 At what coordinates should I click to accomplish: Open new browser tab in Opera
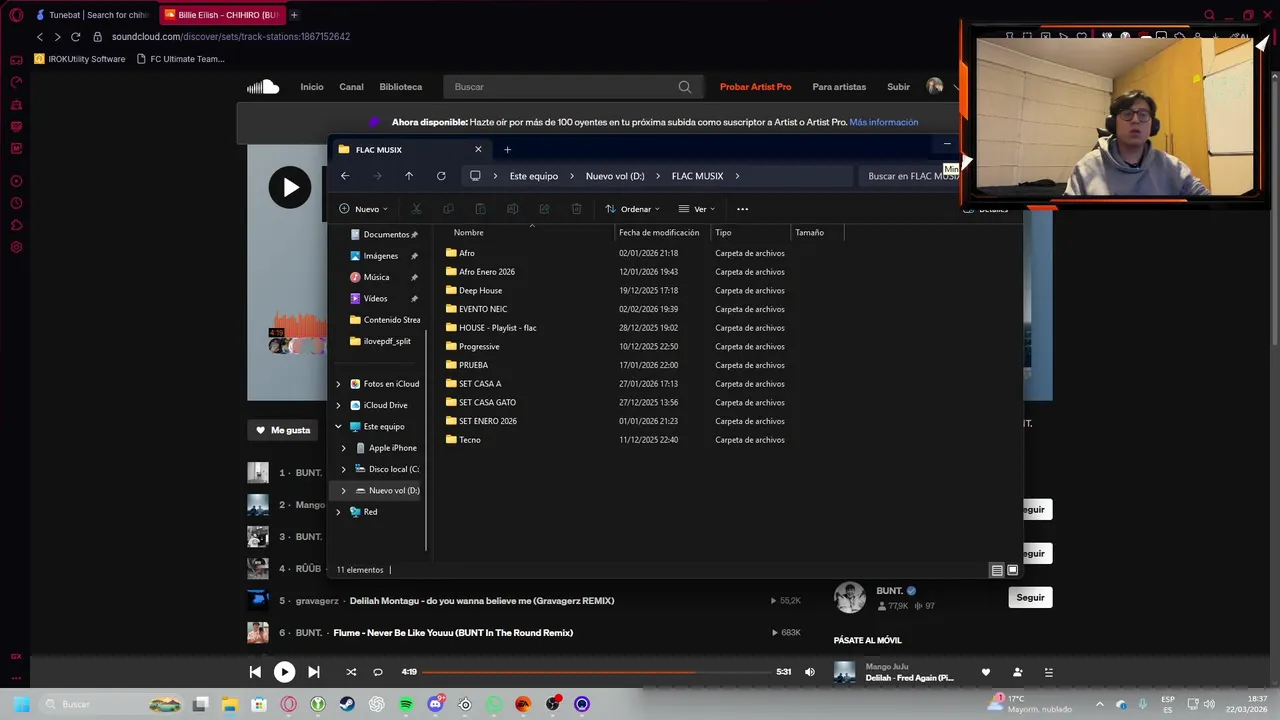(x=294, y=15)
